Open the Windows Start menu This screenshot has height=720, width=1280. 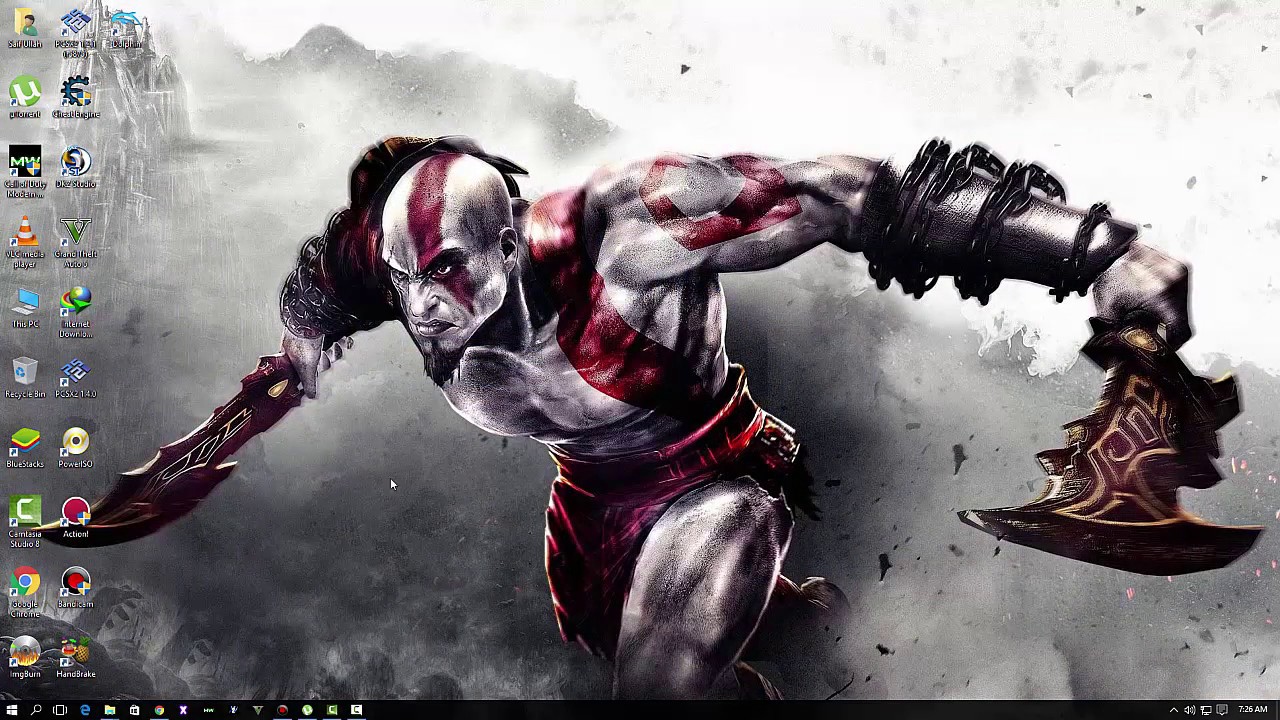coord(12,710)
